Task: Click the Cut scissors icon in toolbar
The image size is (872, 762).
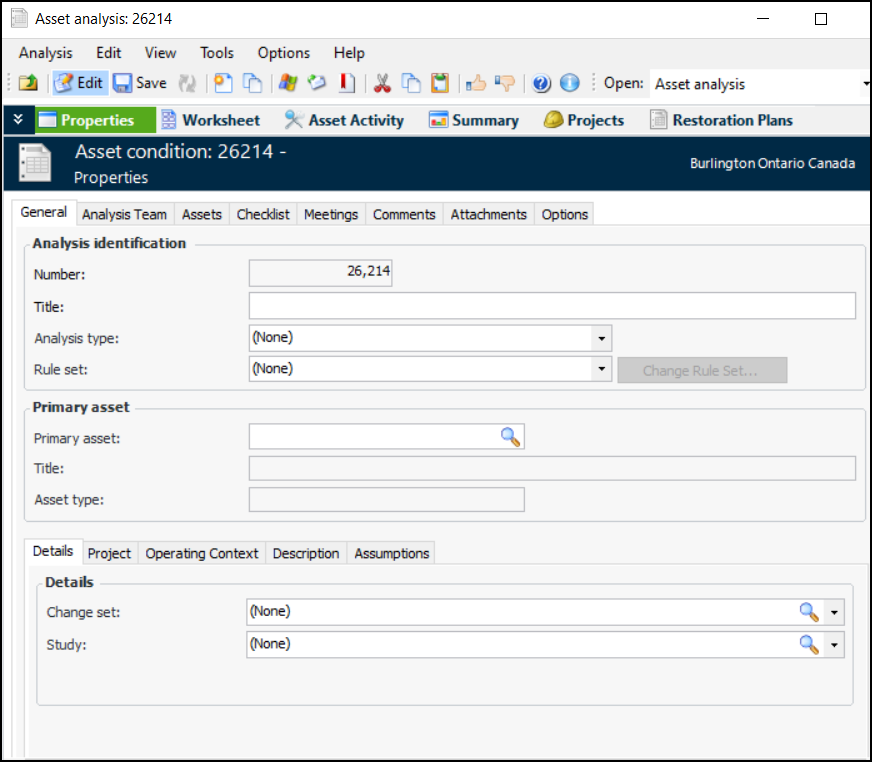Action: point(382,84)
